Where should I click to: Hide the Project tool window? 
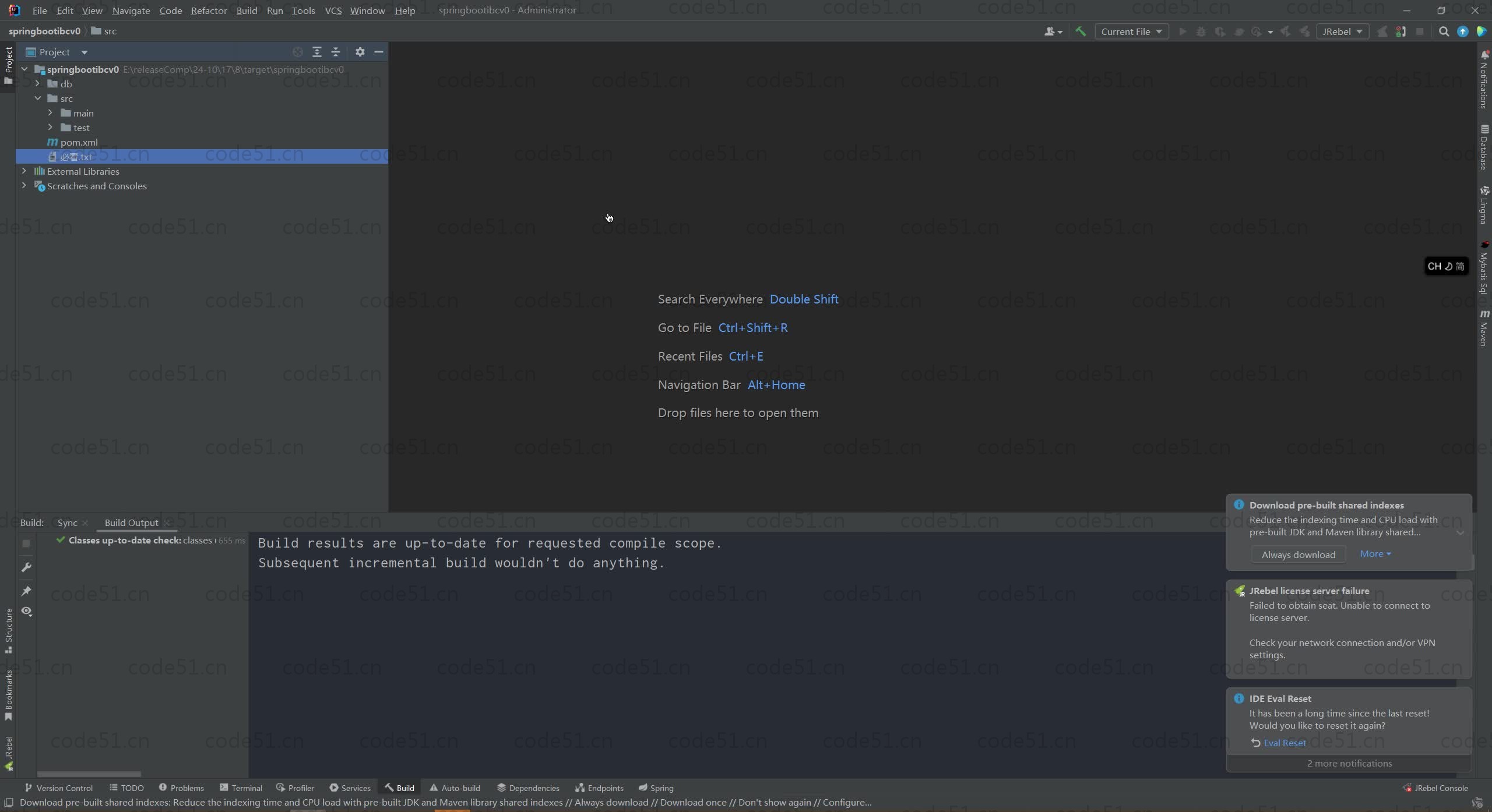(379, 52)
